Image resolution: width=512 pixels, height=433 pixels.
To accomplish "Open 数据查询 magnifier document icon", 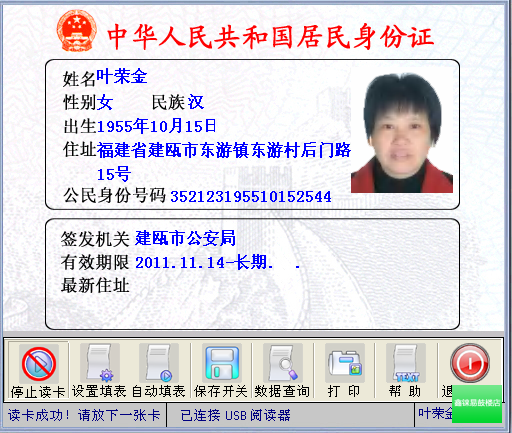I will (x=283, y=364).
